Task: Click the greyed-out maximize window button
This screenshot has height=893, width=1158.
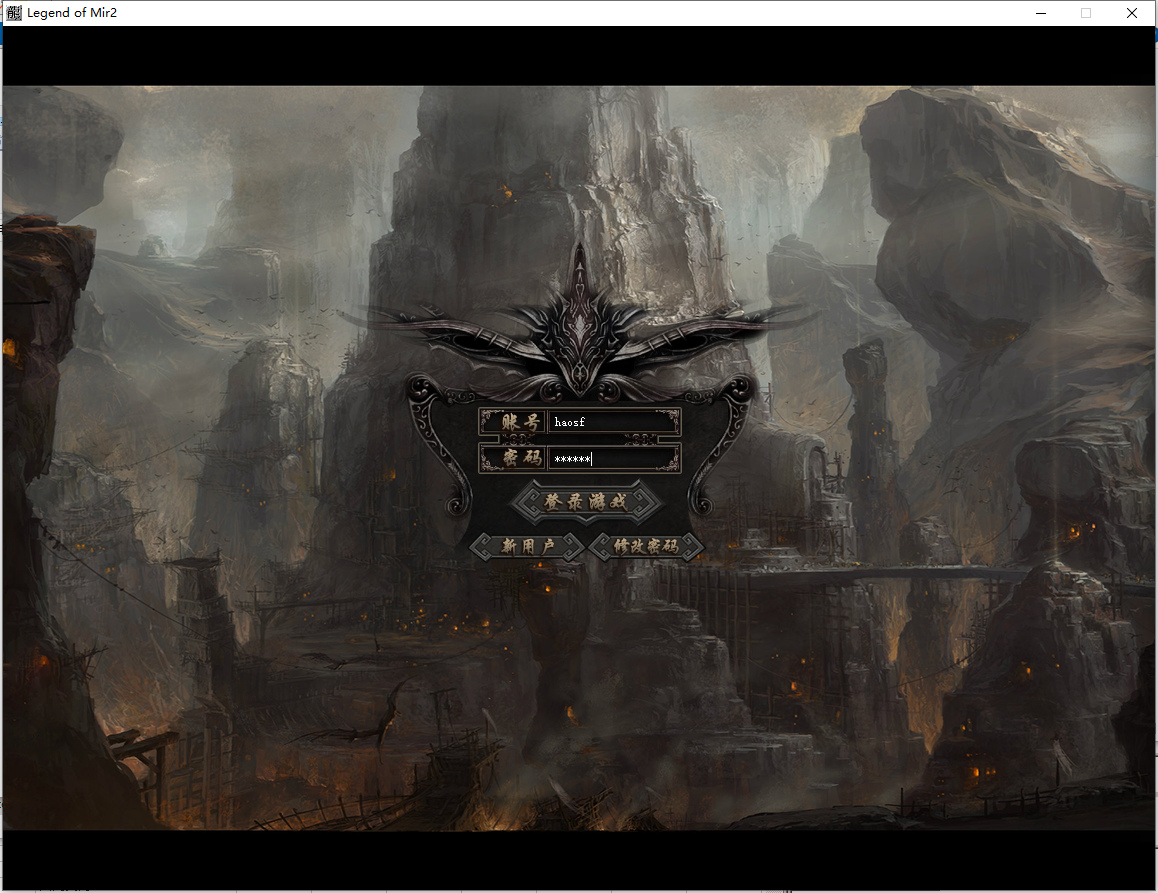Action: click(1086, 13)
